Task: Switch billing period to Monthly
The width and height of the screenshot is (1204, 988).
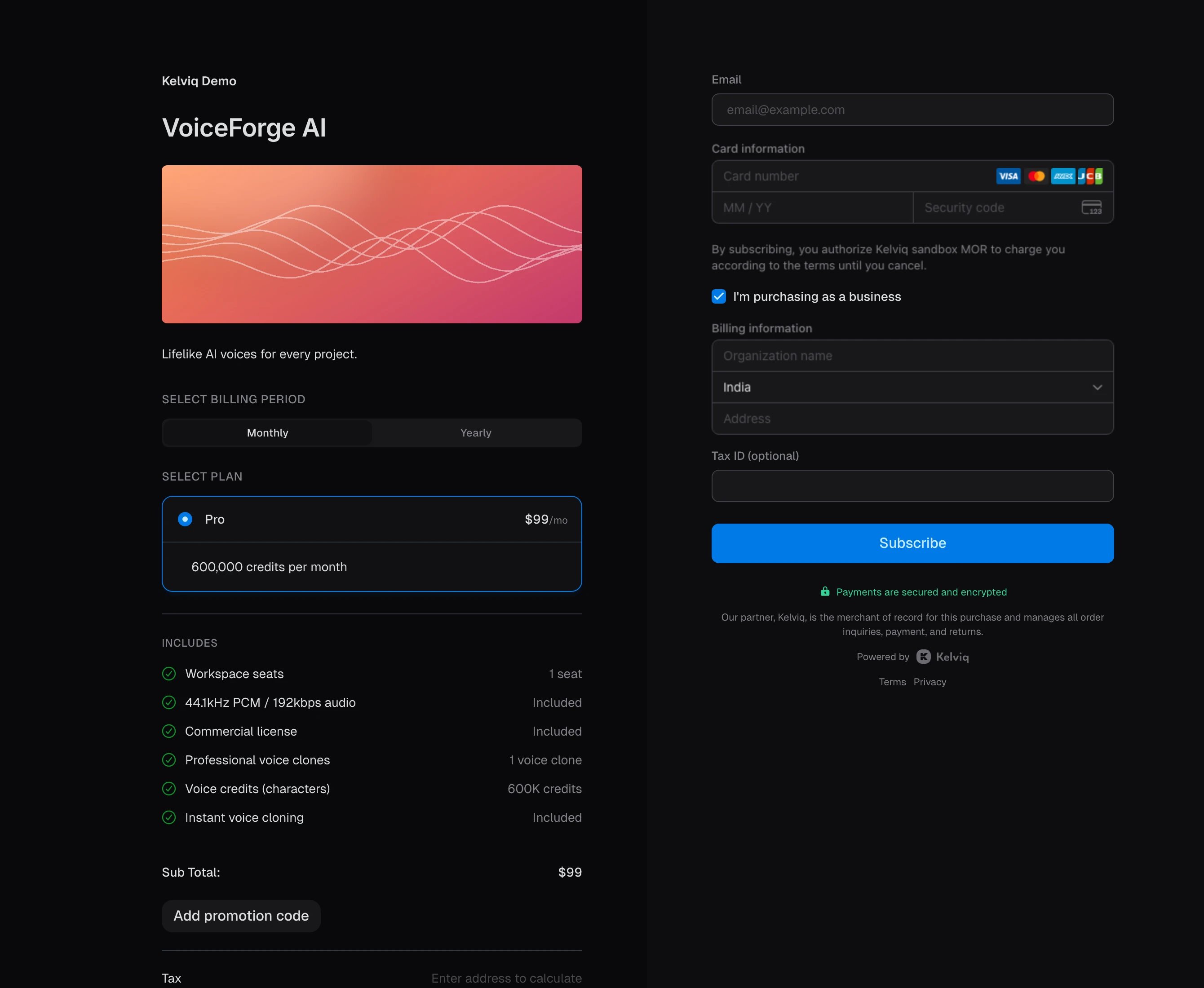Action: click(x=268, y=433)
